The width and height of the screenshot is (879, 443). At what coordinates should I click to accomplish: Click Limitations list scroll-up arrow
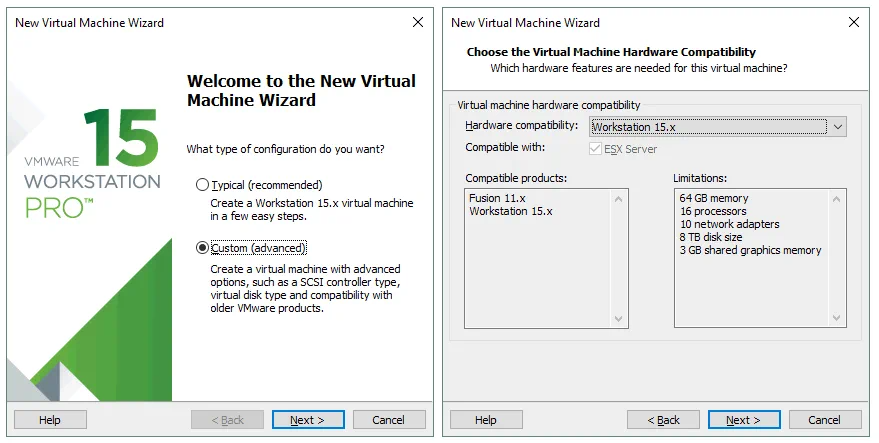click(838, 199)
